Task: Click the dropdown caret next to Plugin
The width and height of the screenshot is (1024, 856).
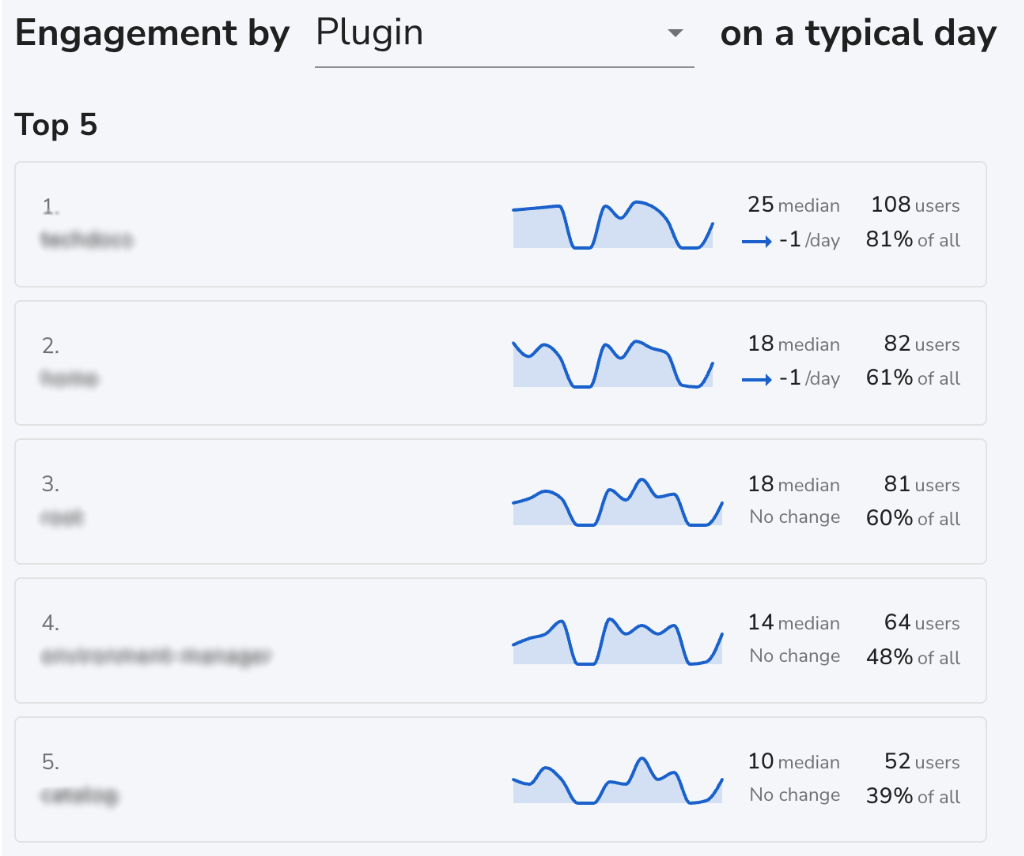Action: pos(677,33)
